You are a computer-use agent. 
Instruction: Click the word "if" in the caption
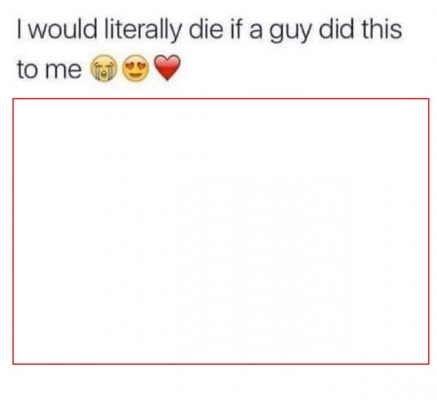(x=236, y=29)
